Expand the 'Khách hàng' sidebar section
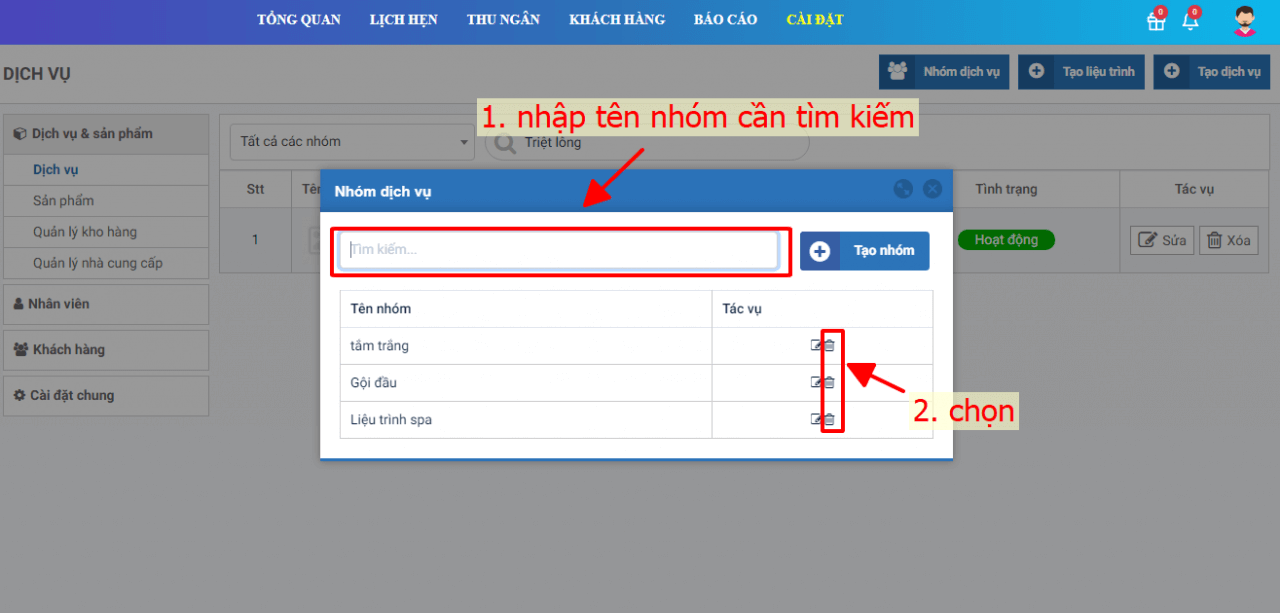The width and height of the screenshot is (1280, 613). pyautogui.click(x=106, y=350)
